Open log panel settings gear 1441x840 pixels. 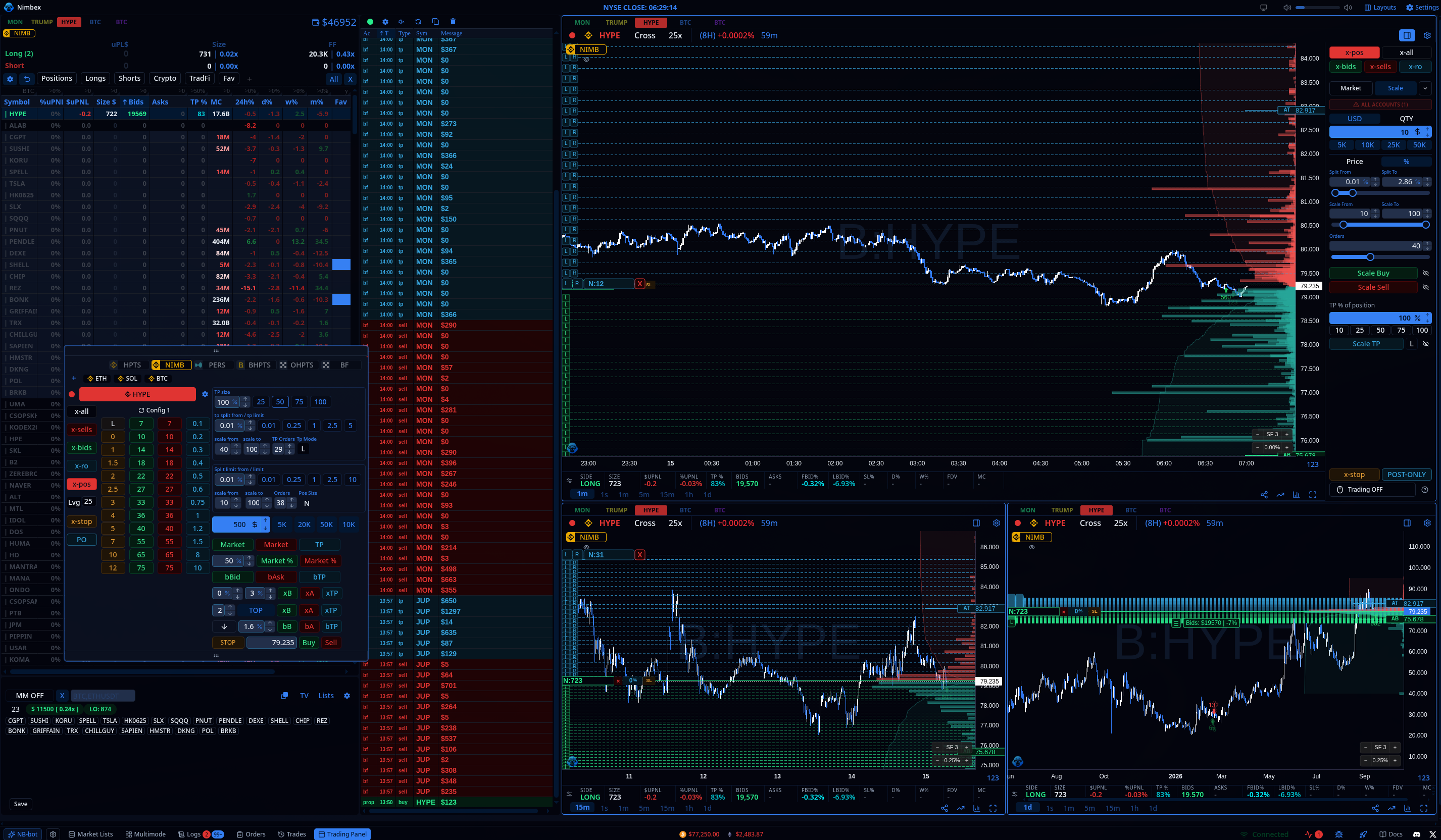(x=385, y=22)
